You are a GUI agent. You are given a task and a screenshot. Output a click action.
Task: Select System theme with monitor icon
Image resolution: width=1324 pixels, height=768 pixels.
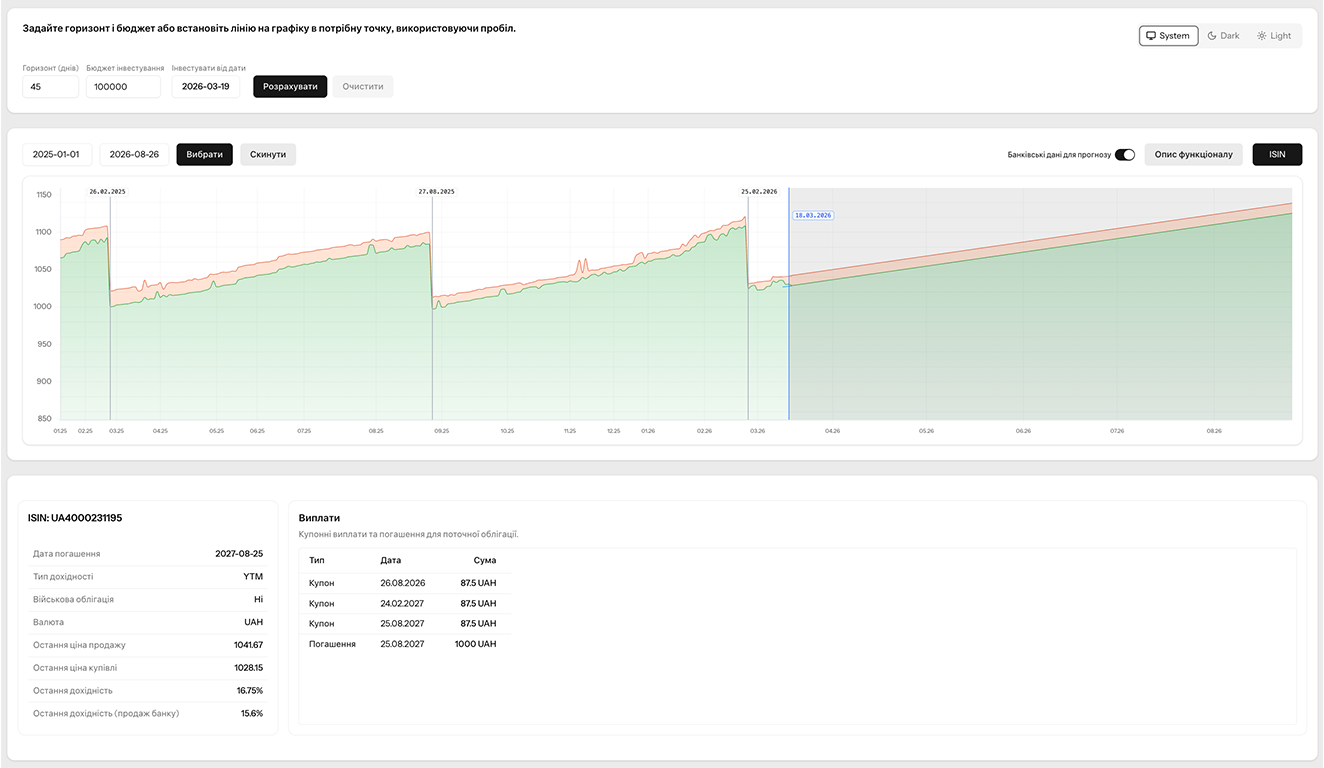click(1167, 35)
